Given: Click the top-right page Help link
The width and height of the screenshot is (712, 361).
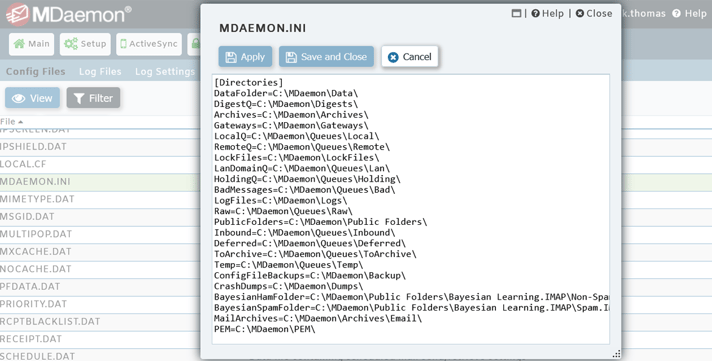Looking at the screenshot, I should click(x=689, y=14).
